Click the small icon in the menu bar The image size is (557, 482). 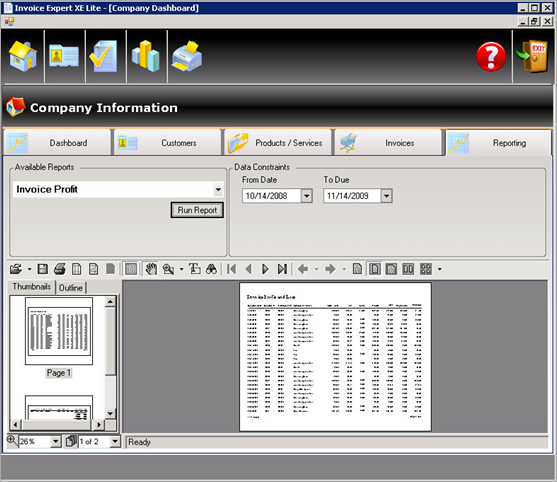9,22
